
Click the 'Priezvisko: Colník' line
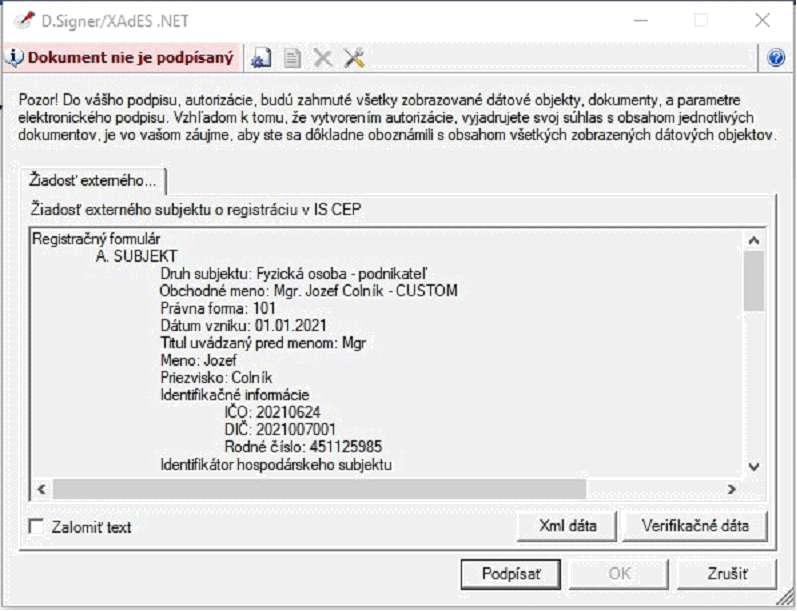(217, 378)
